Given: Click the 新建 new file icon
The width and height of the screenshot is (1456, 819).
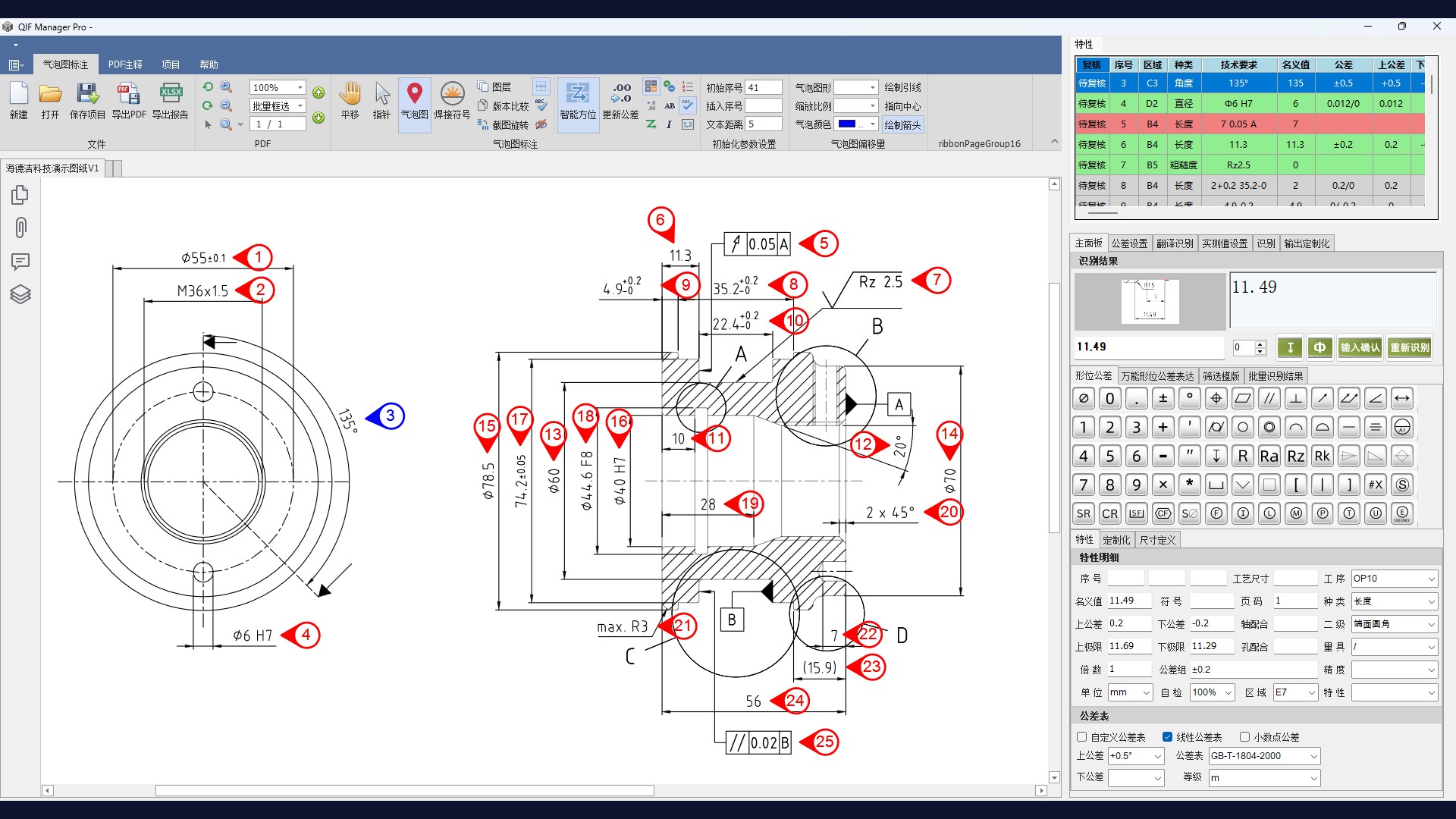Looking at the screenshot, I should (19, 101).
